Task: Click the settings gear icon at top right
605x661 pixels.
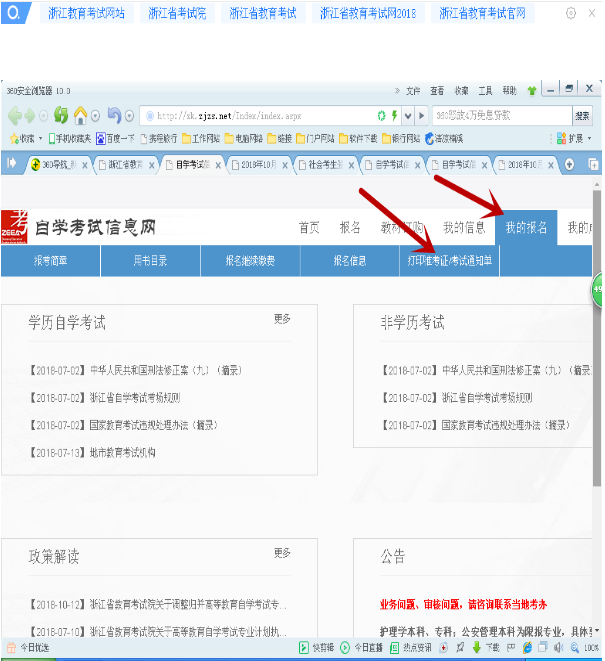Action: [570, 13]
